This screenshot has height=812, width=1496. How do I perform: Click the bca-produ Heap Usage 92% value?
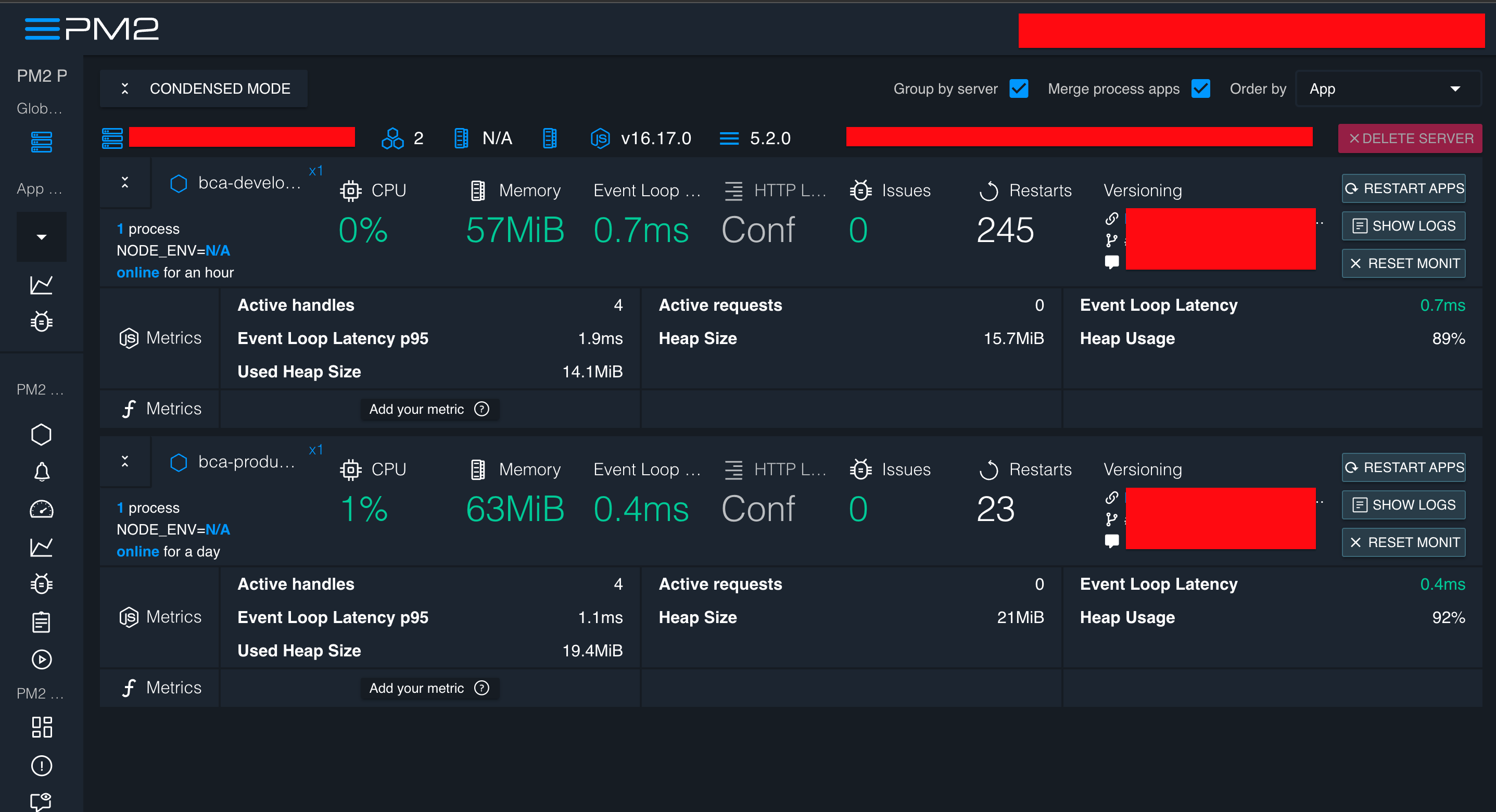(1449, 617)
